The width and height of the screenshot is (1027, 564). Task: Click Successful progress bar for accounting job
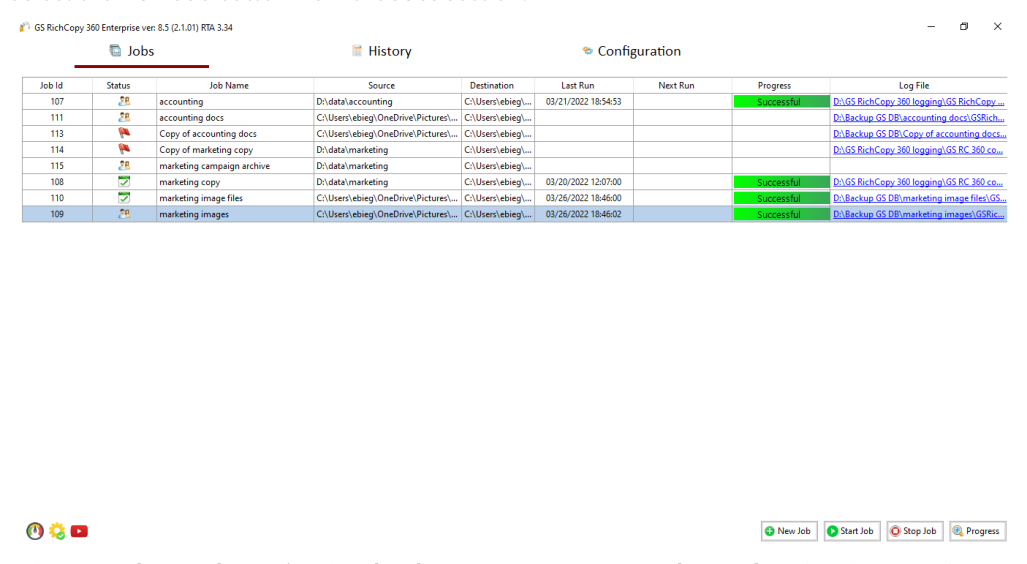781,102
